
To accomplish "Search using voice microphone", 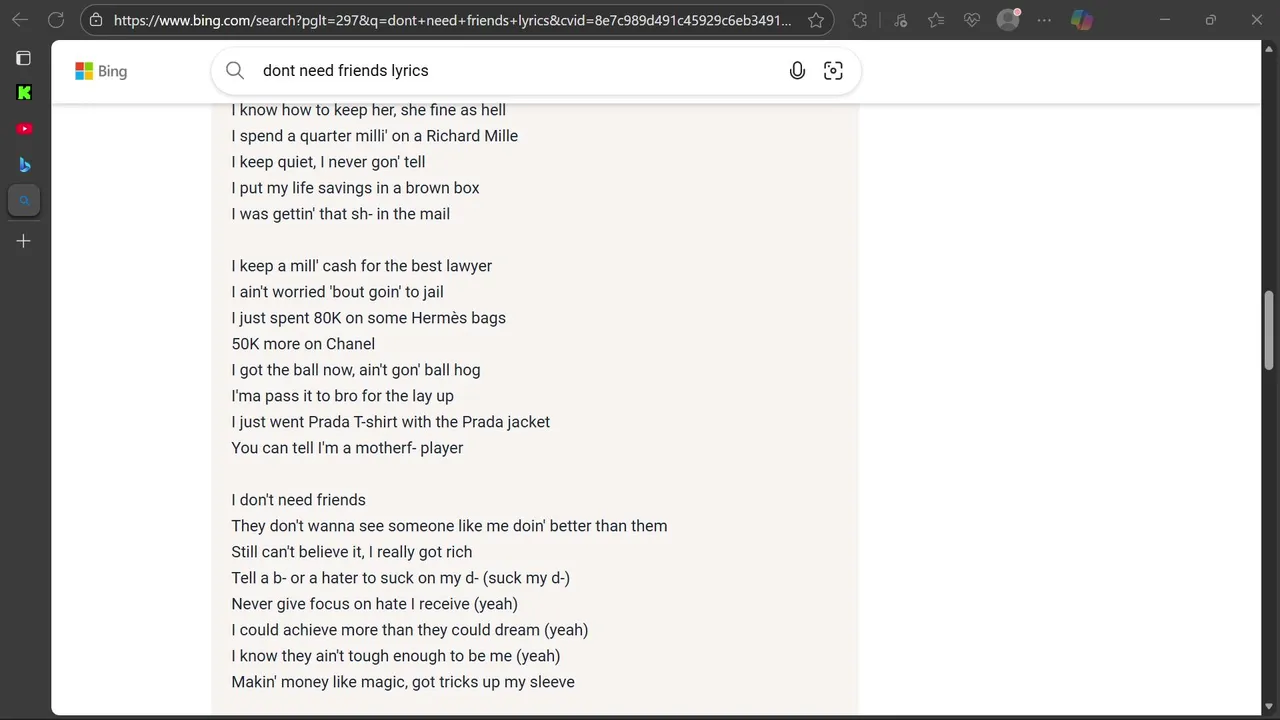I will coord(797,71).
